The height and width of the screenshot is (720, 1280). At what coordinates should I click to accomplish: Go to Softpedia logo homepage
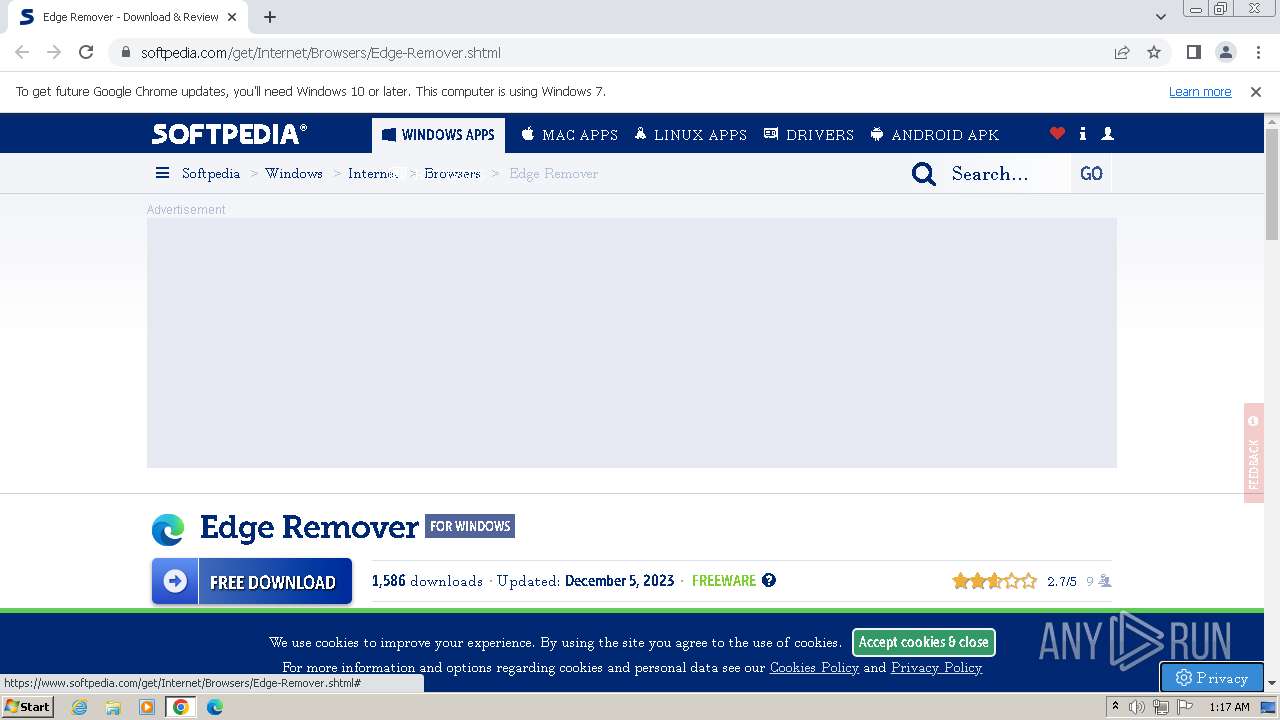[x=229, y=134]
